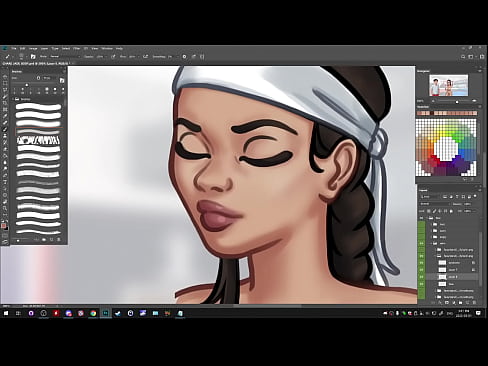Screen dimensions: 488x366
Task: Open the Filter menu
Action: pos(77,48)
